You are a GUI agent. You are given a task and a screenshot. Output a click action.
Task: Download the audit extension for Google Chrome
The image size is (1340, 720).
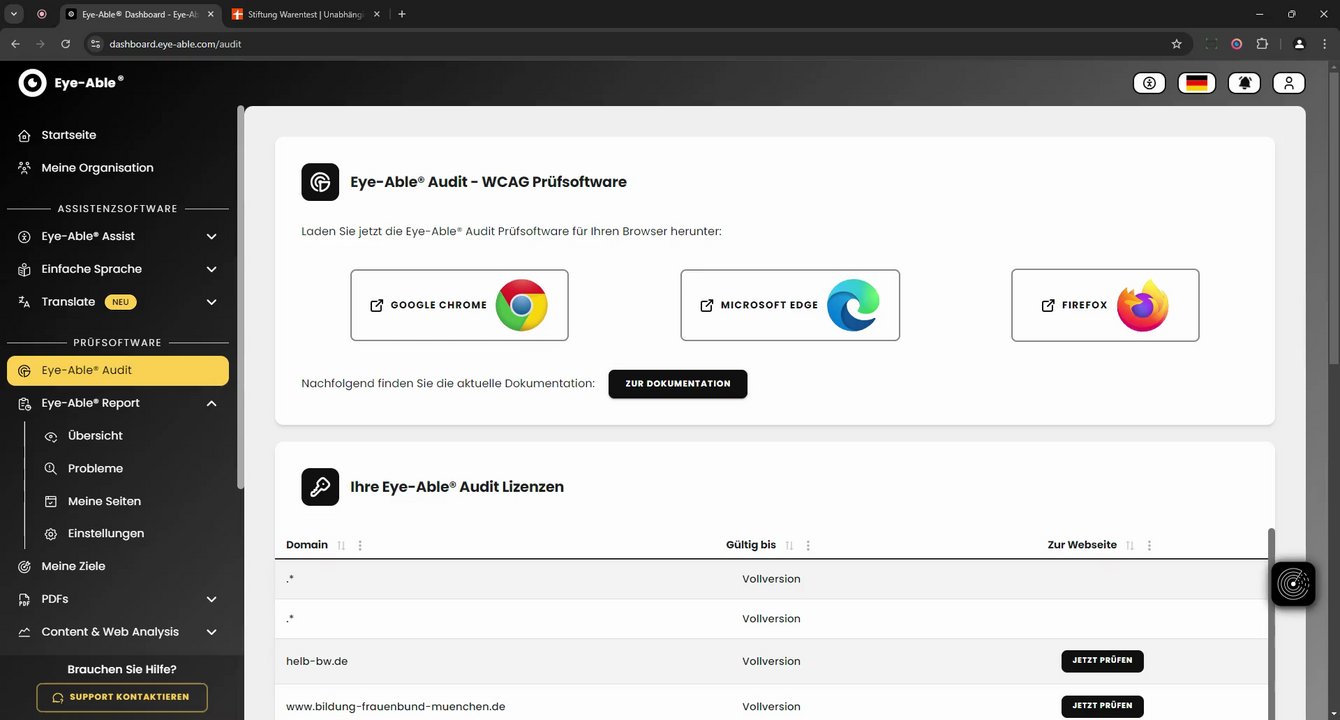tap(459, 305)
